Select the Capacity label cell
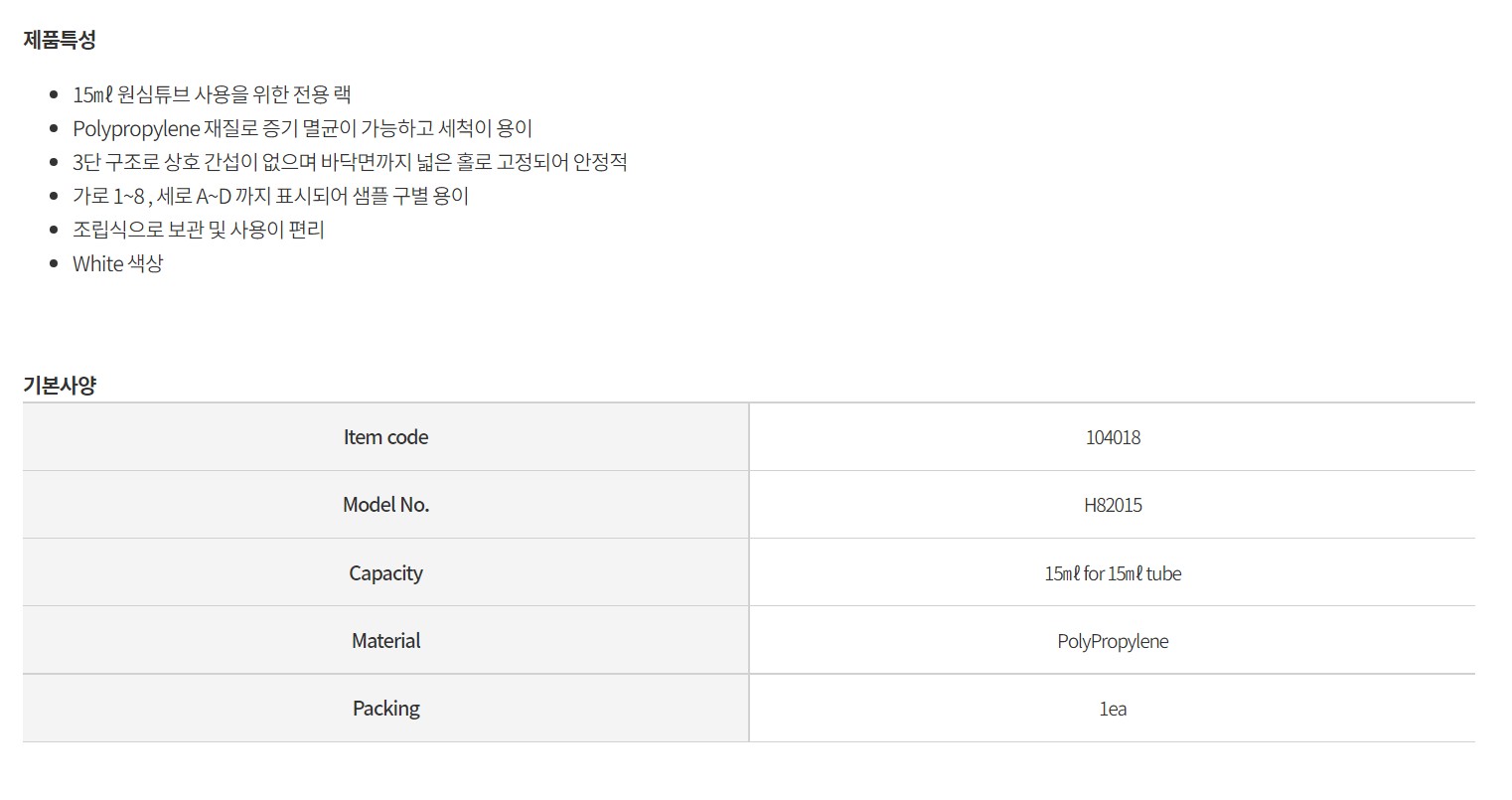The width and height of the screenshot is (1512, 800). pyautogui.click(x=385, y=573)
